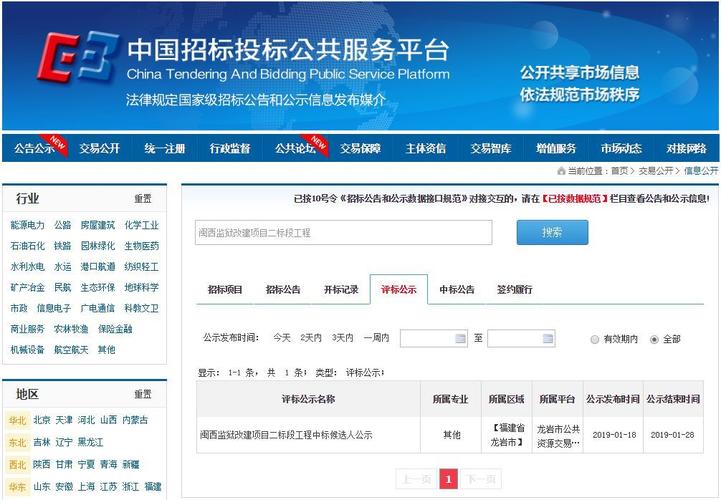
Task: Open 主体资信 navigation menu
Action: tap(426, 148)
